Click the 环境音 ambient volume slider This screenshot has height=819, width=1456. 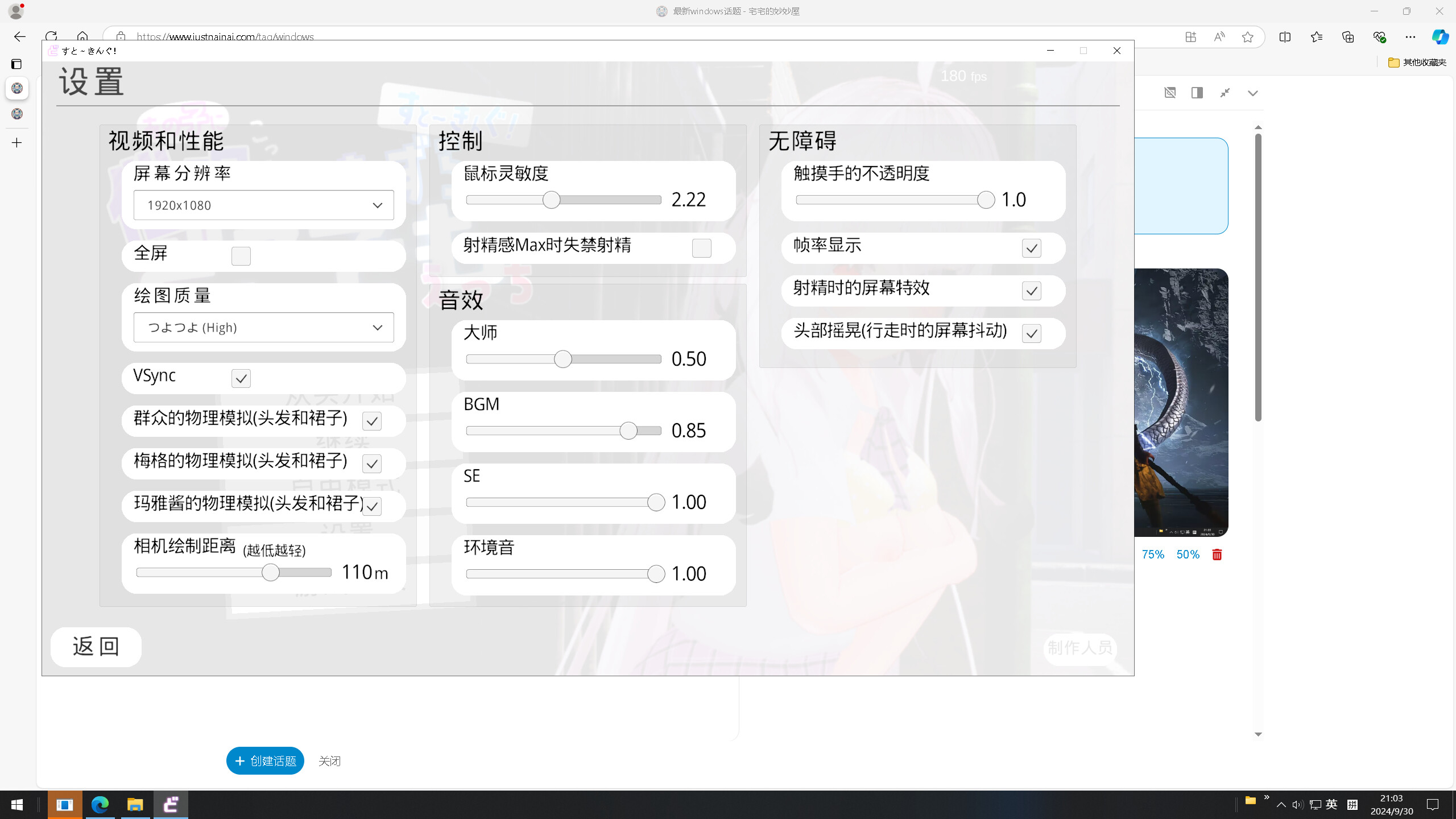click(x=565, y=574)
